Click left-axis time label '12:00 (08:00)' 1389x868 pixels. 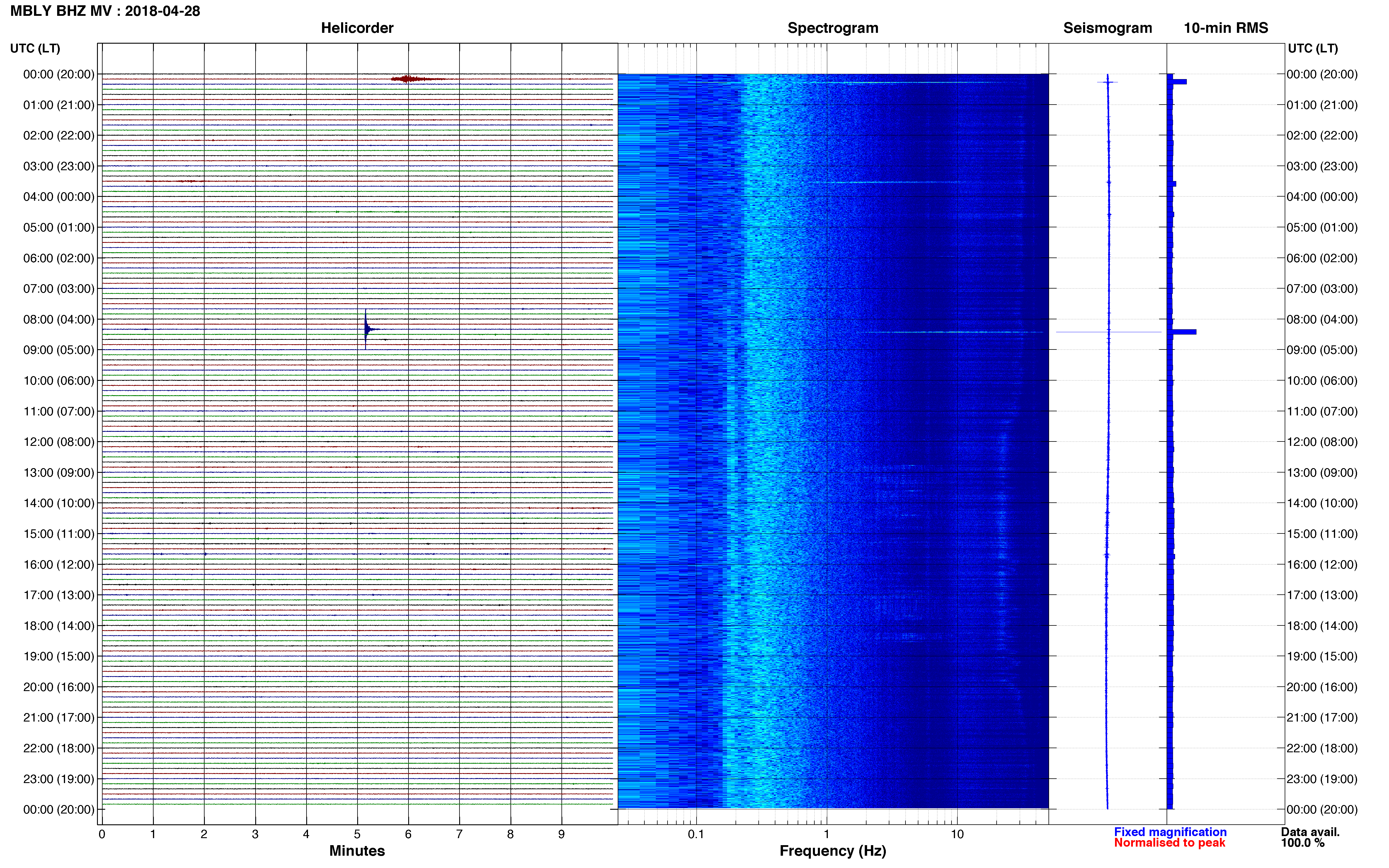(59, 442)
